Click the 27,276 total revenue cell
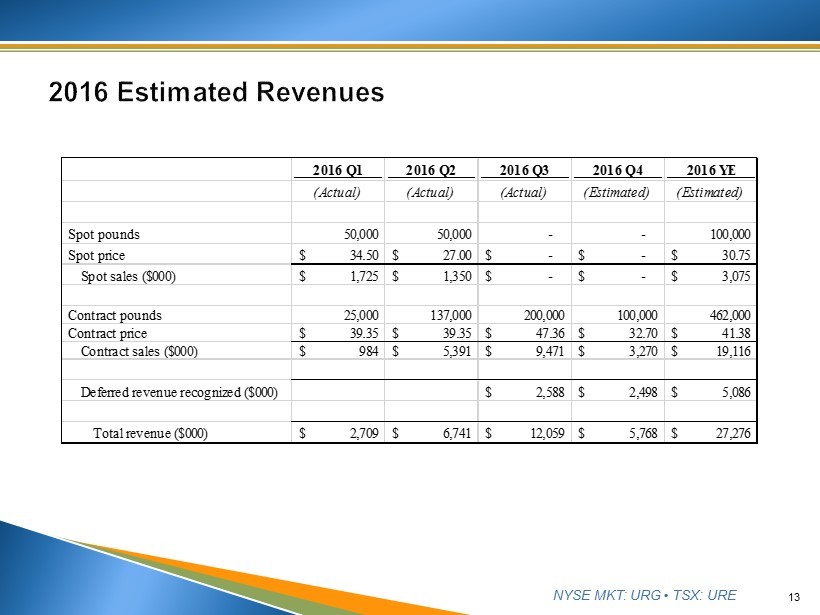The width and height of the screenshot is (820, 615). coord(729,433)
